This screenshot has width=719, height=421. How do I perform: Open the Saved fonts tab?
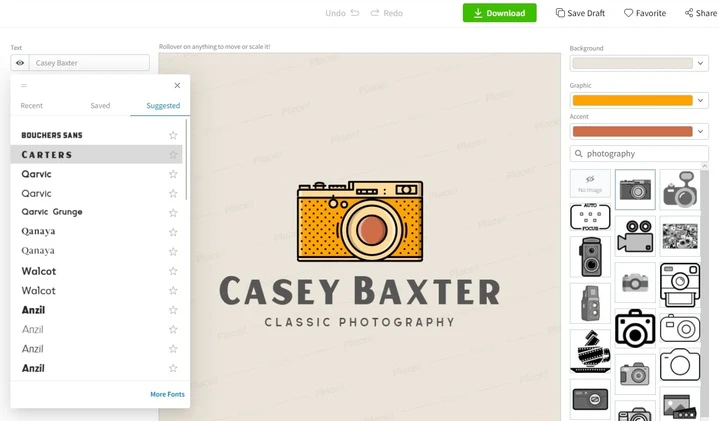point(100,105)
